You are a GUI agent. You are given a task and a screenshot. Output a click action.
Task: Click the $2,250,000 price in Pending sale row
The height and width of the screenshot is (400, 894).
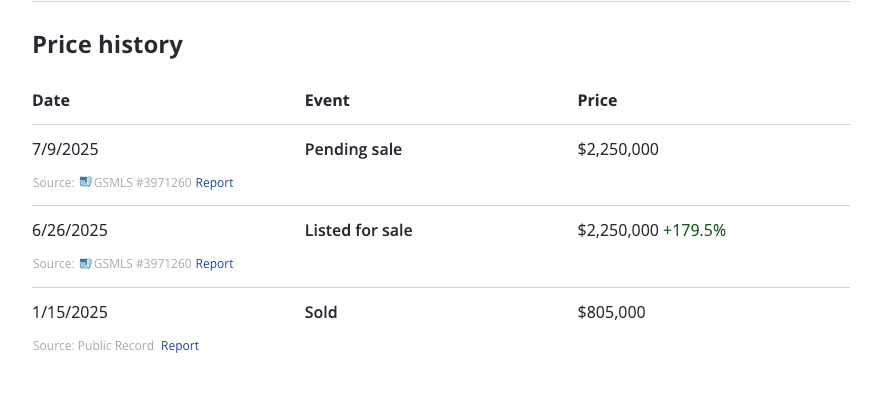(x=618, y=149)
